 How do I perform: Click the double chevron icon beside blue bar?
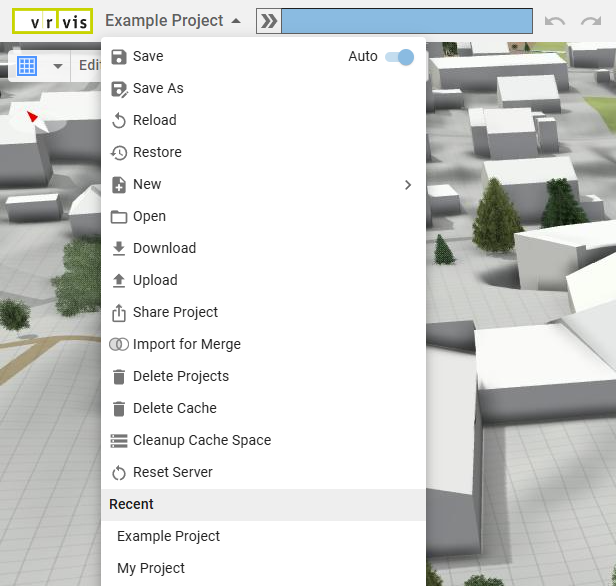pyautogui.click(x=269, y=21)
